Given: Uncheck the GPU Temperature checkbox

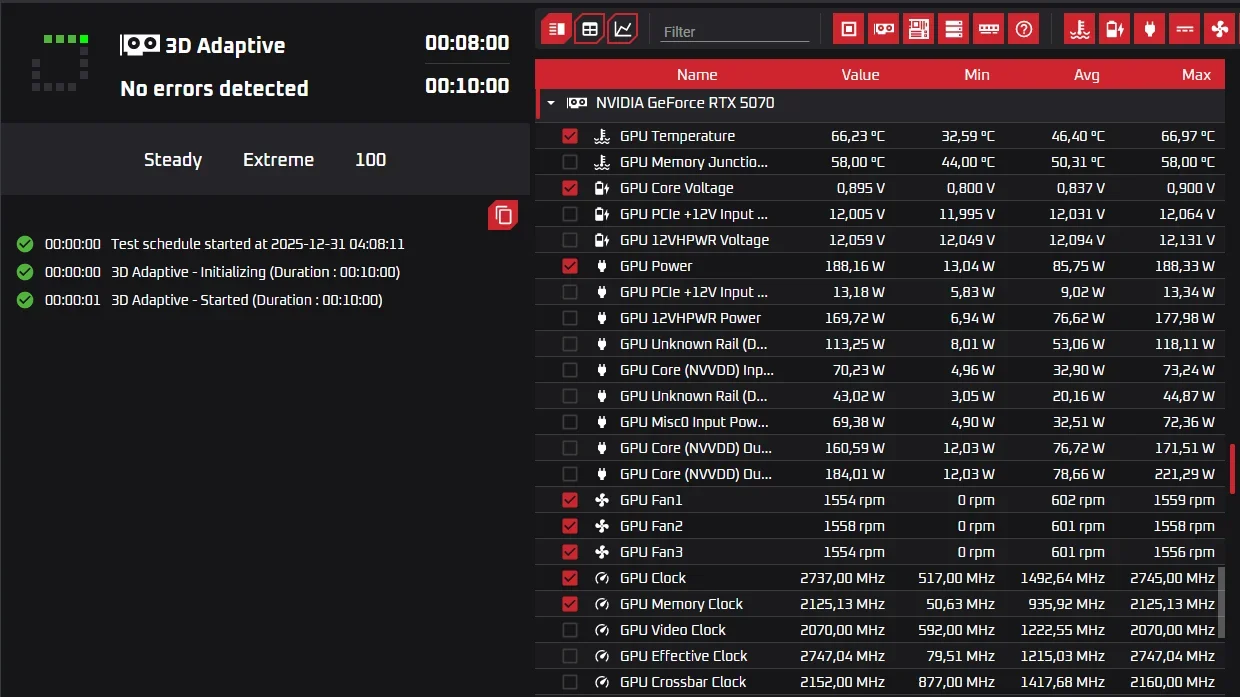Looking at the screenshot, I should pyautogui.click(x=570, y=136).
